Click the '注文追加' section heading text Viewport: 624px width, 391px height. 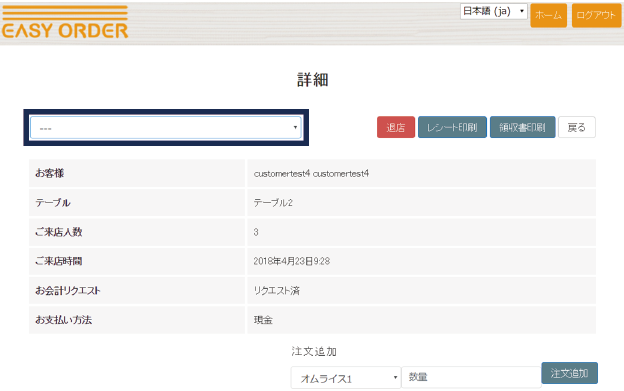coord(314,351)
